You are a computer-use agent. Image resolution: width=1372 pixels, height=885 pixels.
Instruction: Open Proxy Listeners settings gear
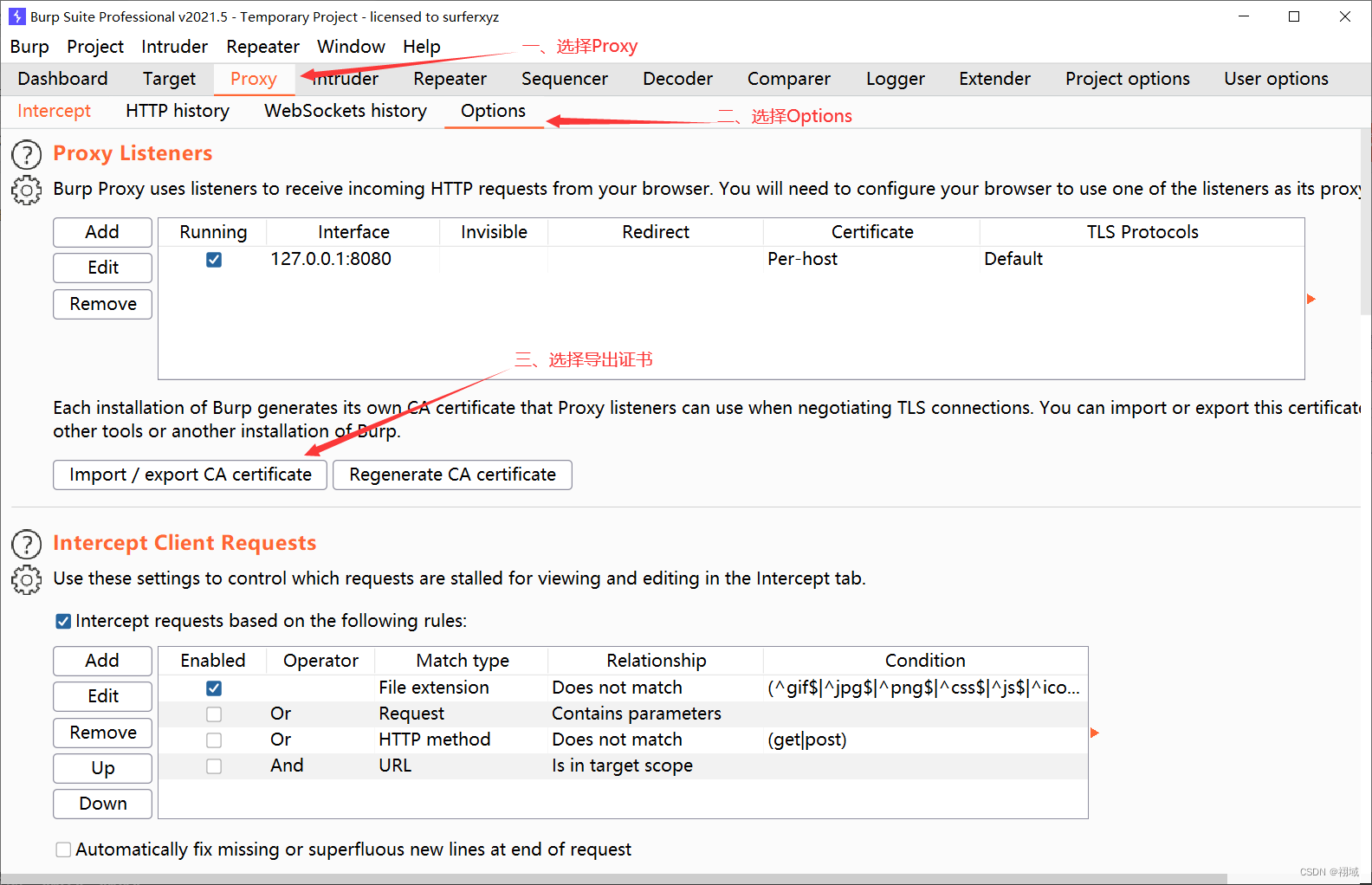[x=27, y=191]
